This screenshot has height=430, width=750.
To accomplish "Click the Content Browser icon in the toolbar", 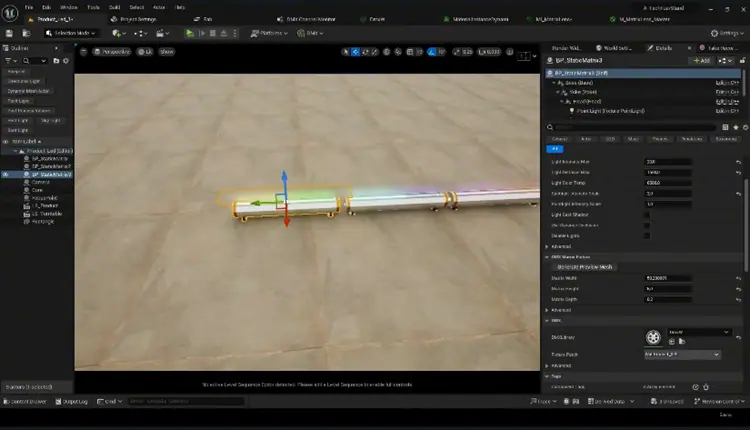I will [x=26, y=33].
